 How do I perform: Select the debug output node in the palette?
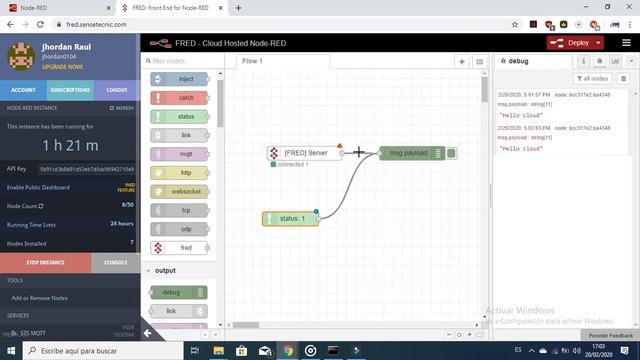pyautogui.click(x=178, y=292)
